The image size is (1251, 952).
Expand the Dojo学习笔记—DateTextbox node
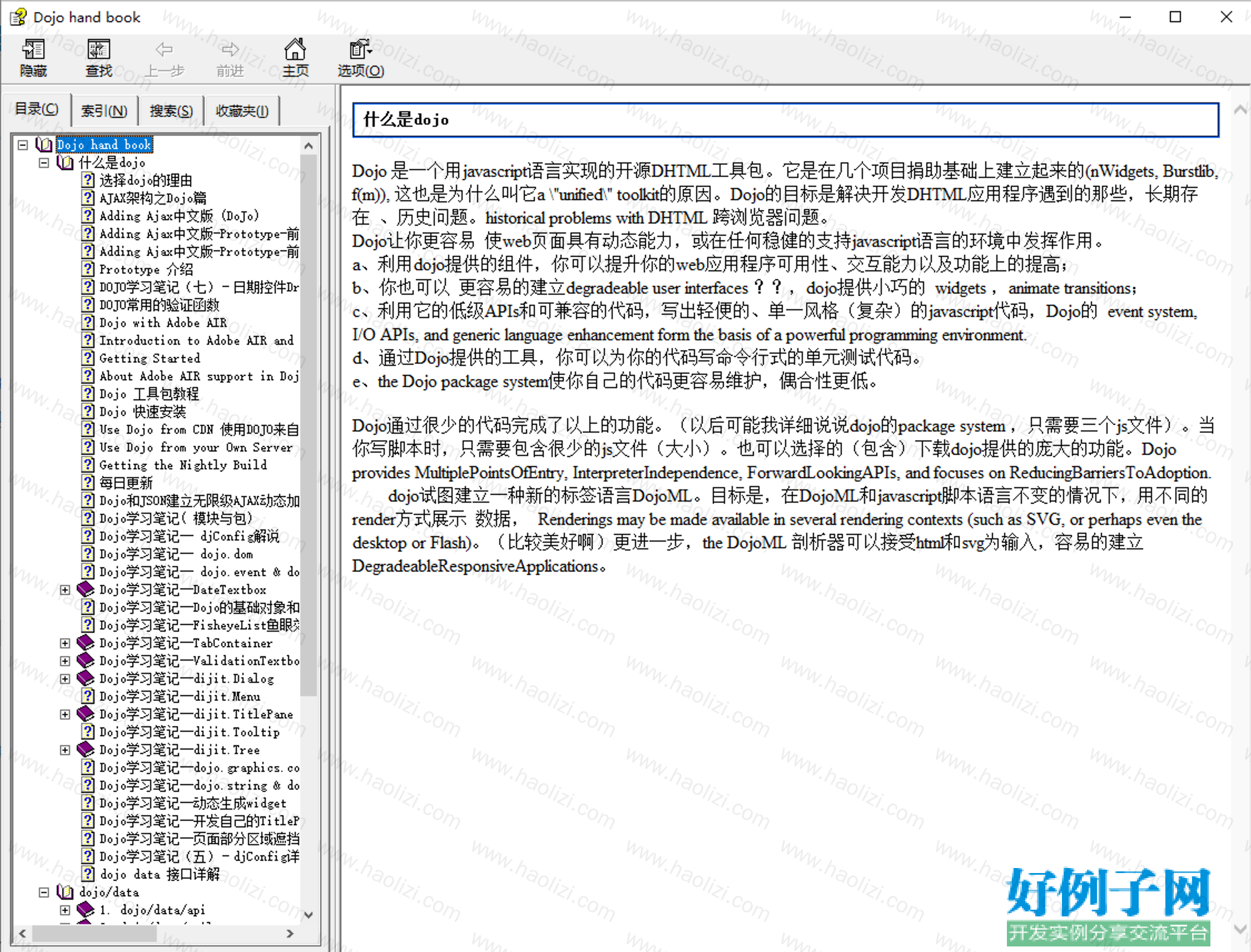(x=65, y=590)
